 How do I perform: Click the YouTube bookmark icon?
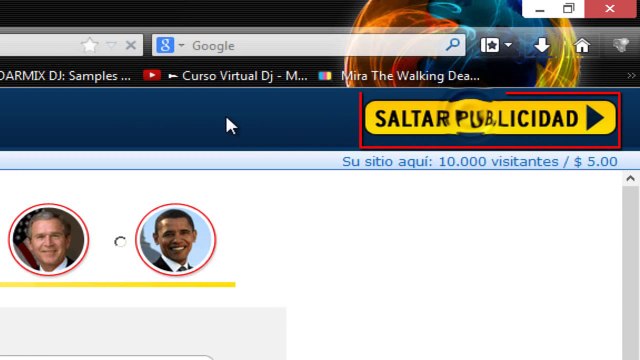pos(151,75)
